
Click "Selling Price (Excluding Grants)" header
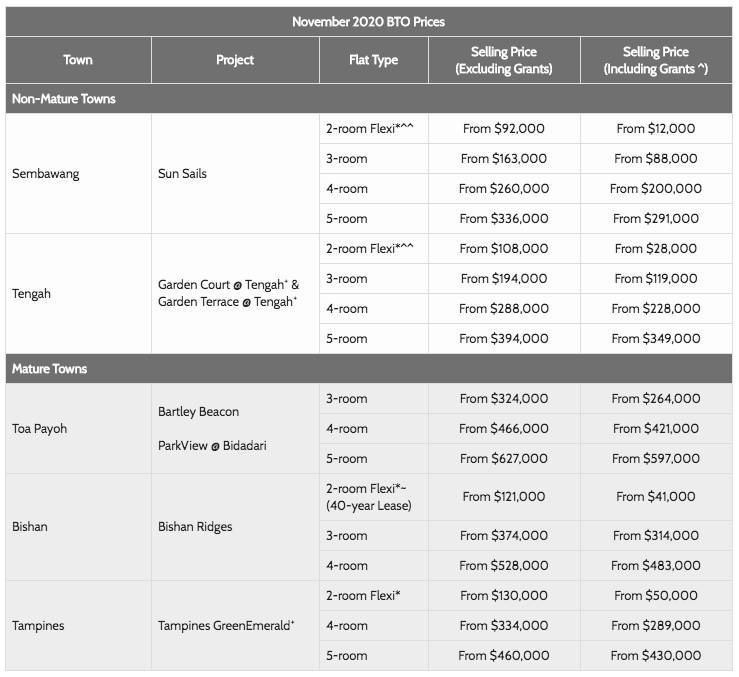click(x=503, y=60)
